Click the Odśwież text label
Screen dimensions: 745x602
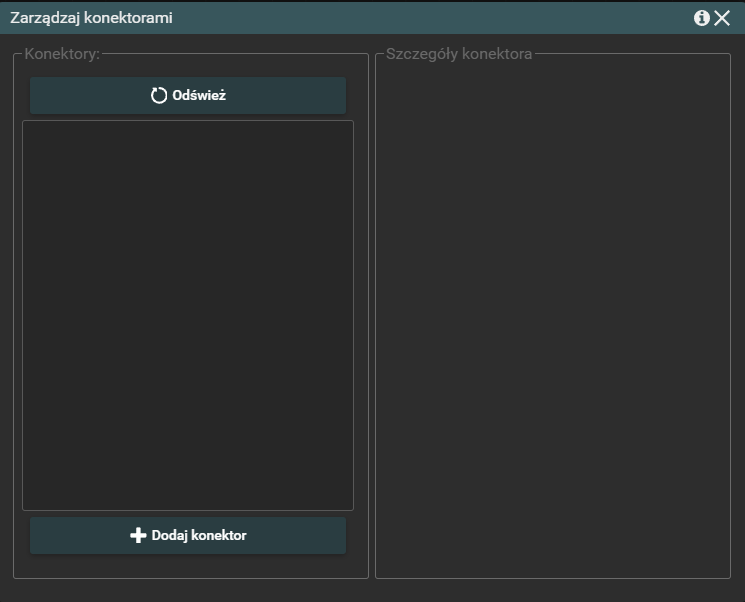pos(199,96)
